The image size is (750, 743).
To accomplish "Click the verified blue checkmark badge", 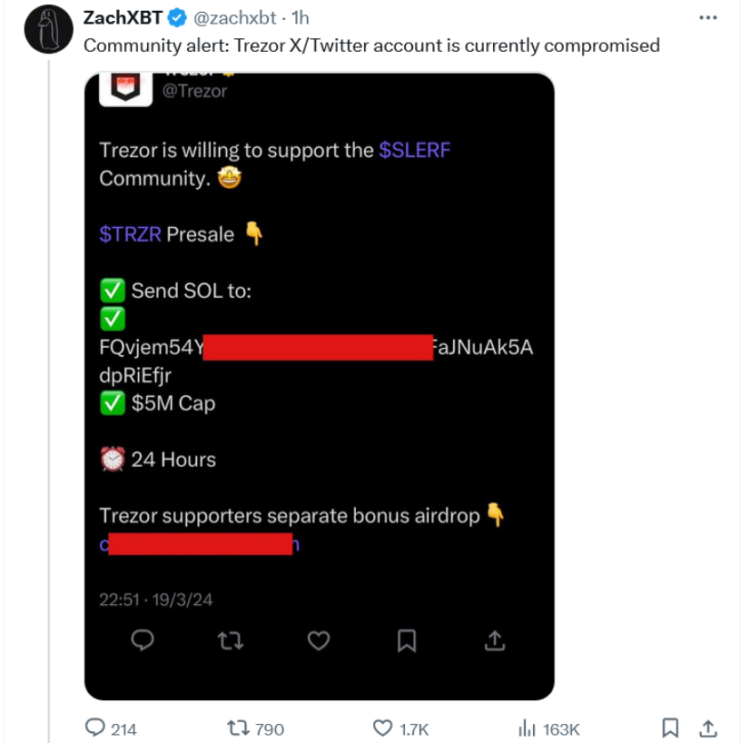I will [x=176, y=18].
